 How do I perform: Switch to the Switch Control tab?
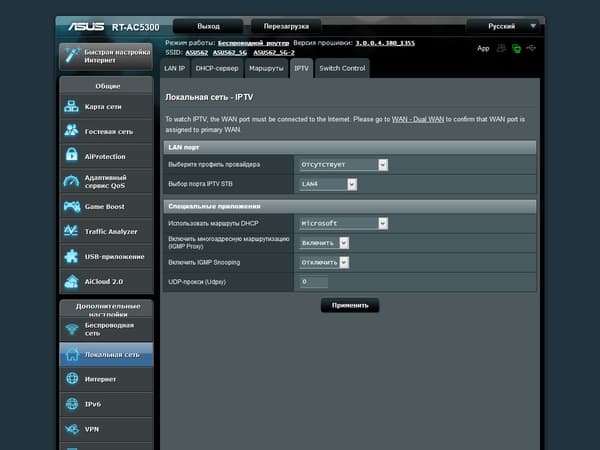click(x=342, y=68)
